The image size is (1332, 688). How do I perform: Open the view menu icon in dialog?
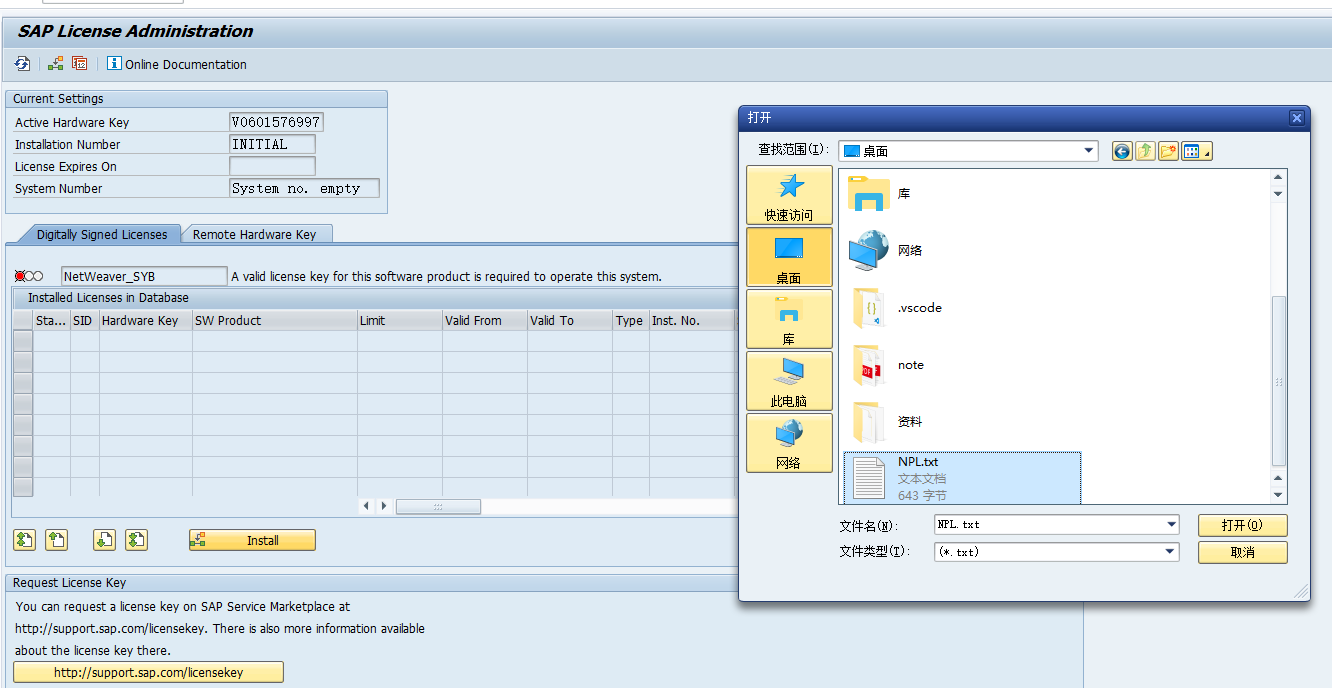pos(1196,151)
